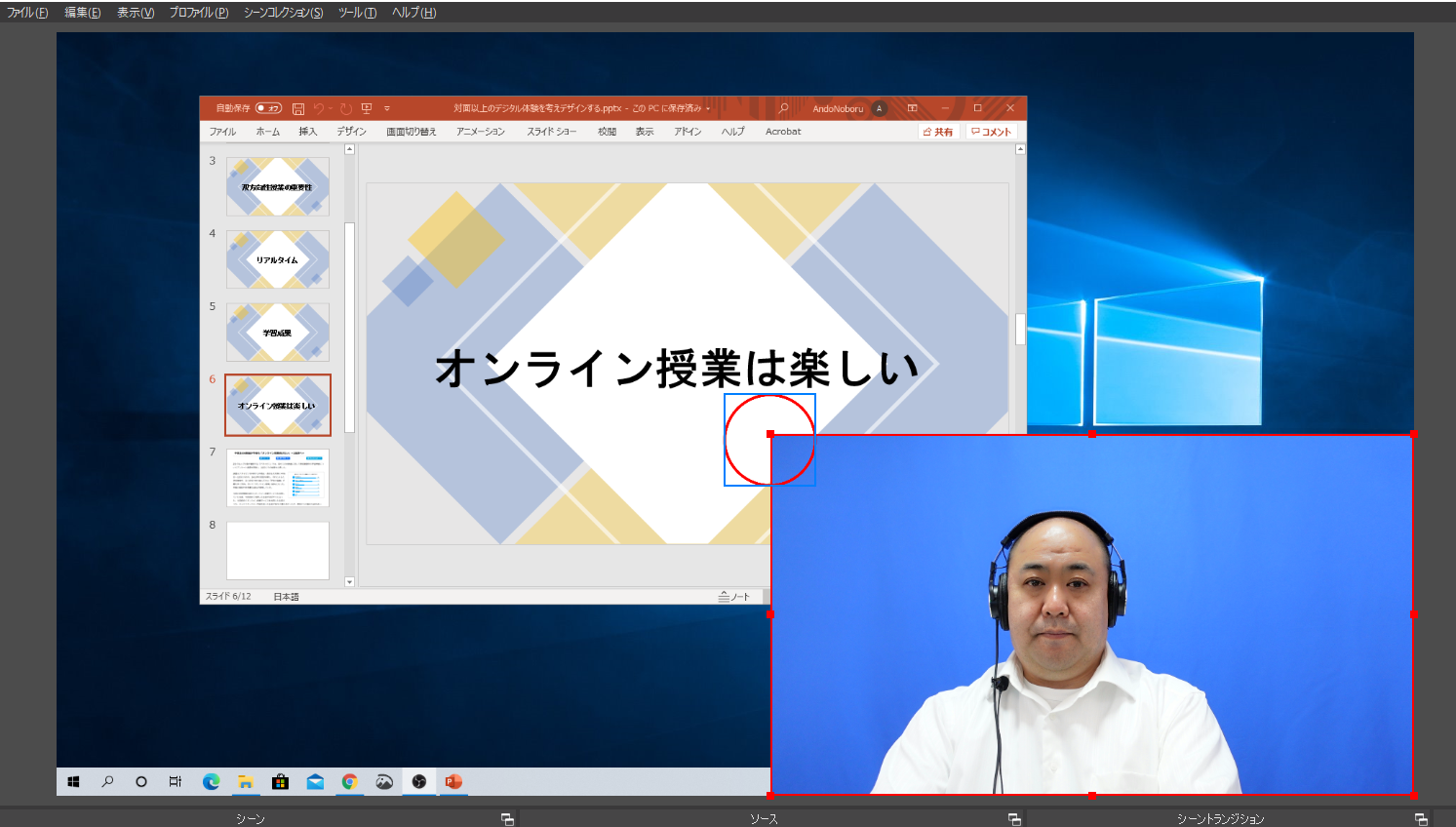Image resolution: width=1456 pixels, height=827 pixels.
Task: Switch to the 画面切り替え ribbon tab
Action: pos(412,132)
